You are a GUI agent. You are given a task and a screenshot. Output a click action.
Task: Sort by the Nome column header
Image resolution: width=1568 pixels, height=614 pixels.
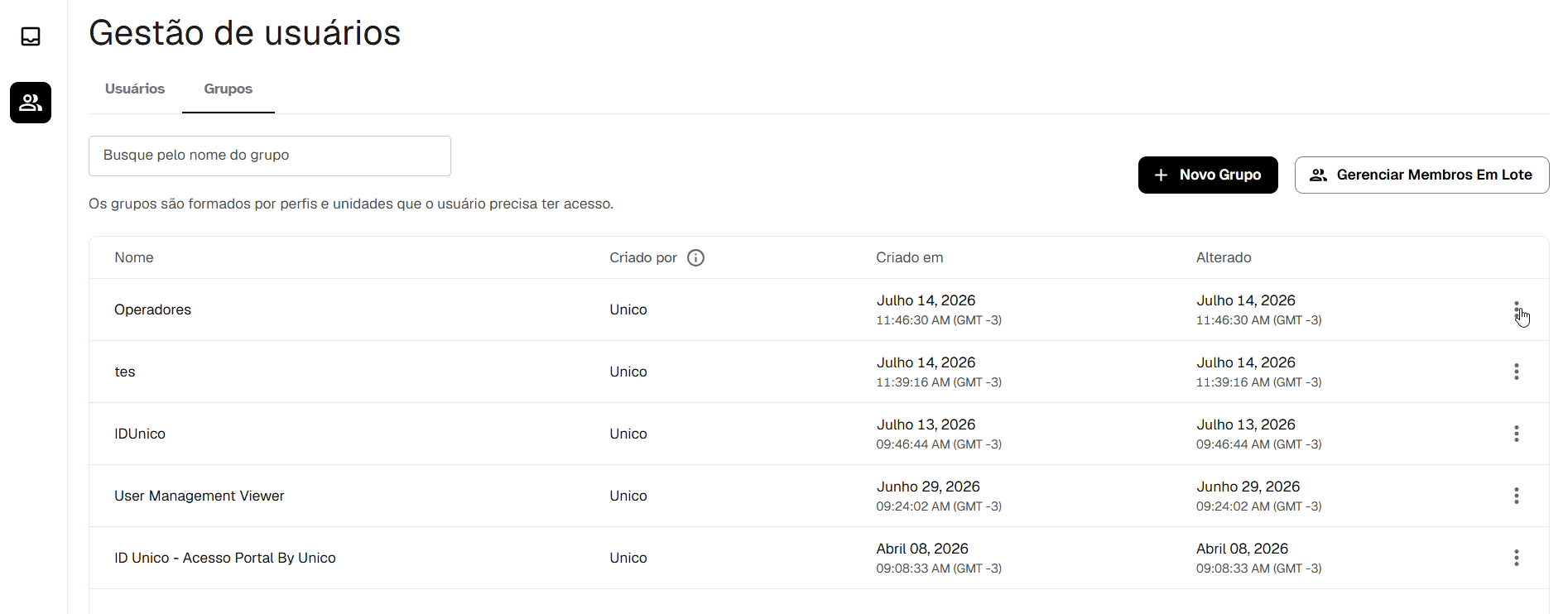[x=134, y=257]
